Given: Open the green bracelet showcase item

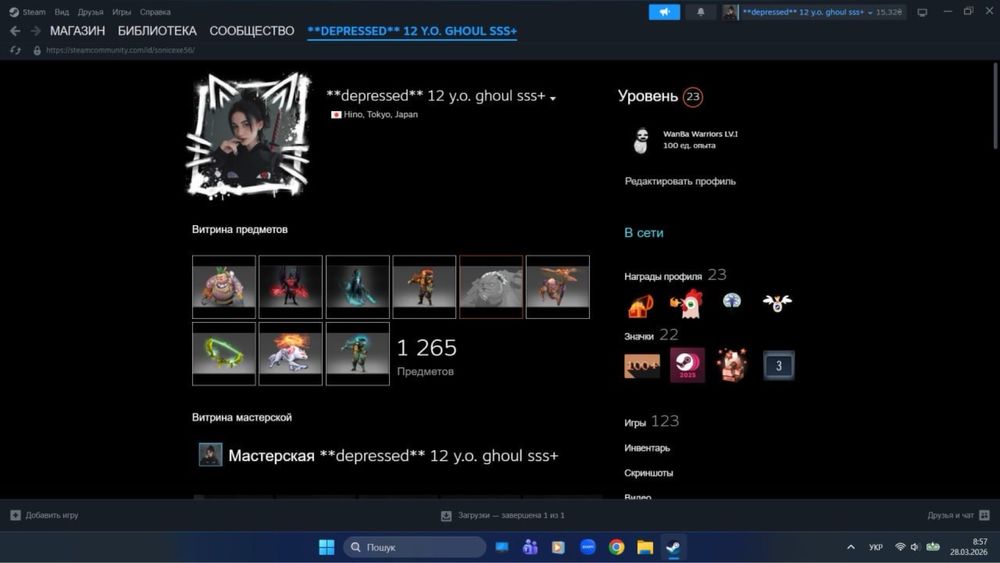Looking at the screenshot, I should (224, 354).
